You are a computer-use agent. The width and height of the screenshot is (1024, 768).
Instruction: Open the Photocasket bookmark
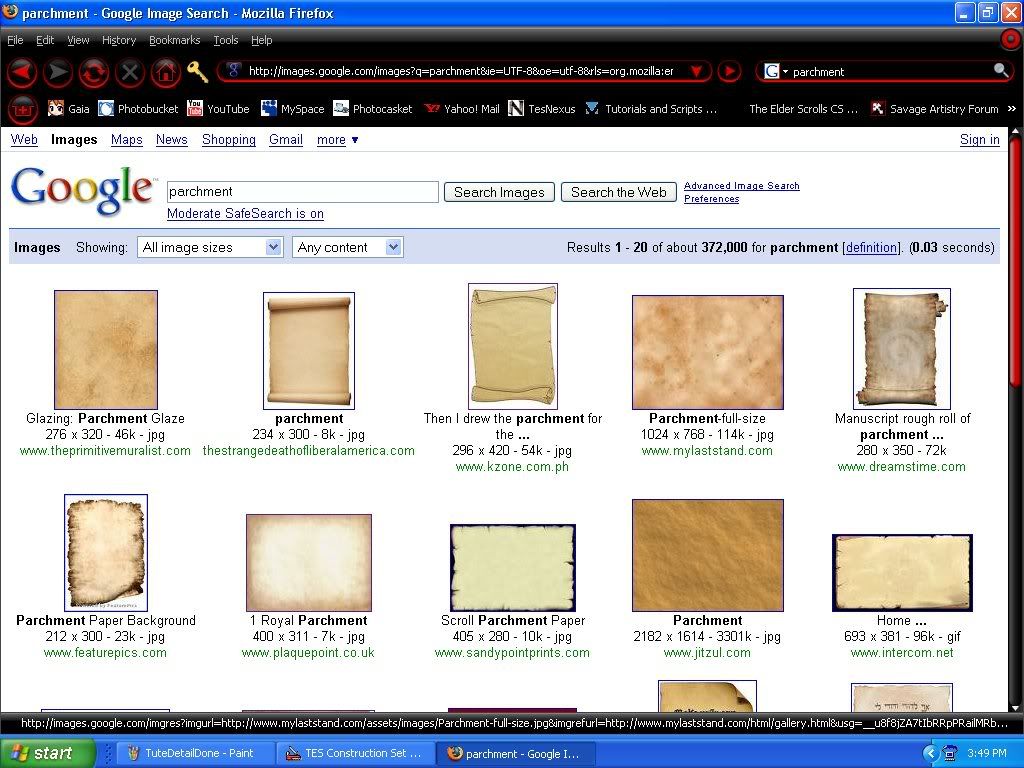coord(372,109)
